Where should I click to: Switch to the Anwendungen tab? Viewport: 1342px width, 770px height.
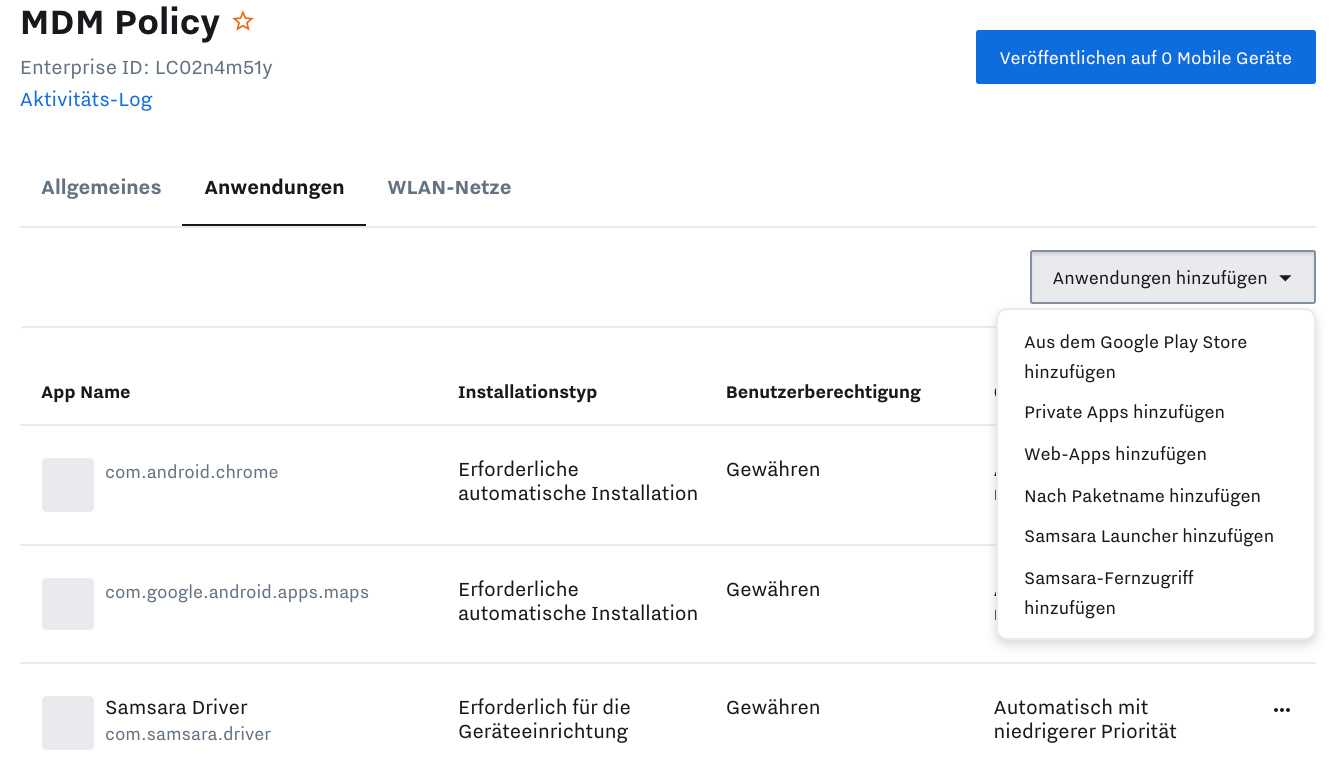coord(274,188)
